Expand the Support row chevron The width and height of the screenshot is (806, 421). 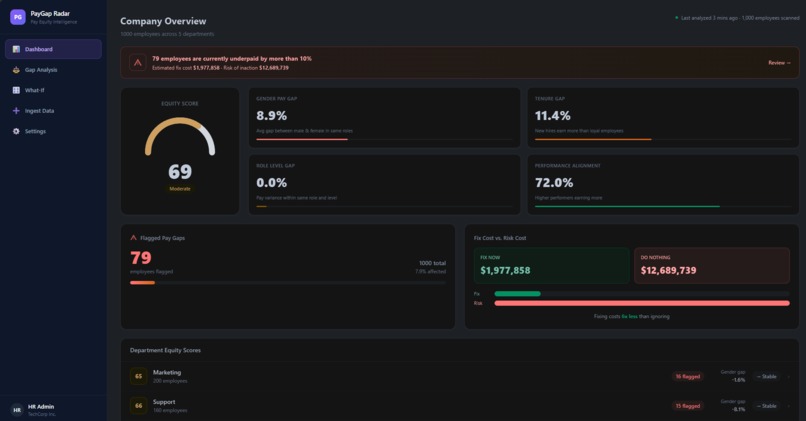tap(789, 406)
